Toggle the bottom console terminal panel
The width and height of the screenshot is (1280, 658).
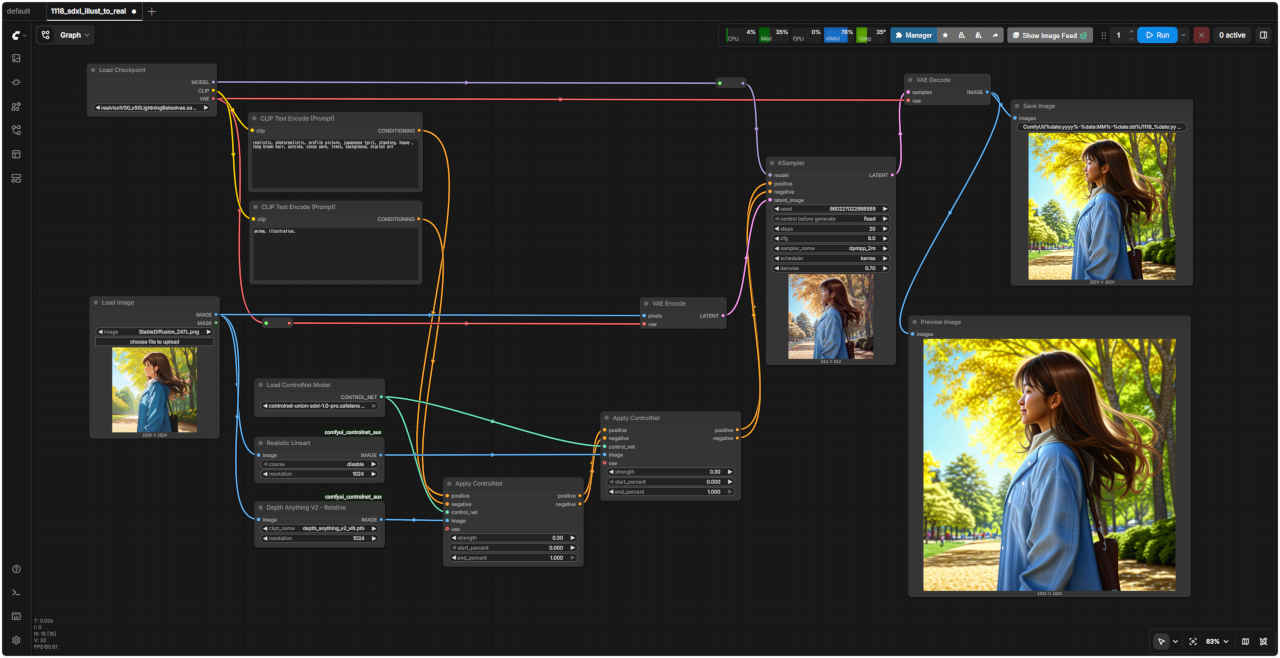16,593
